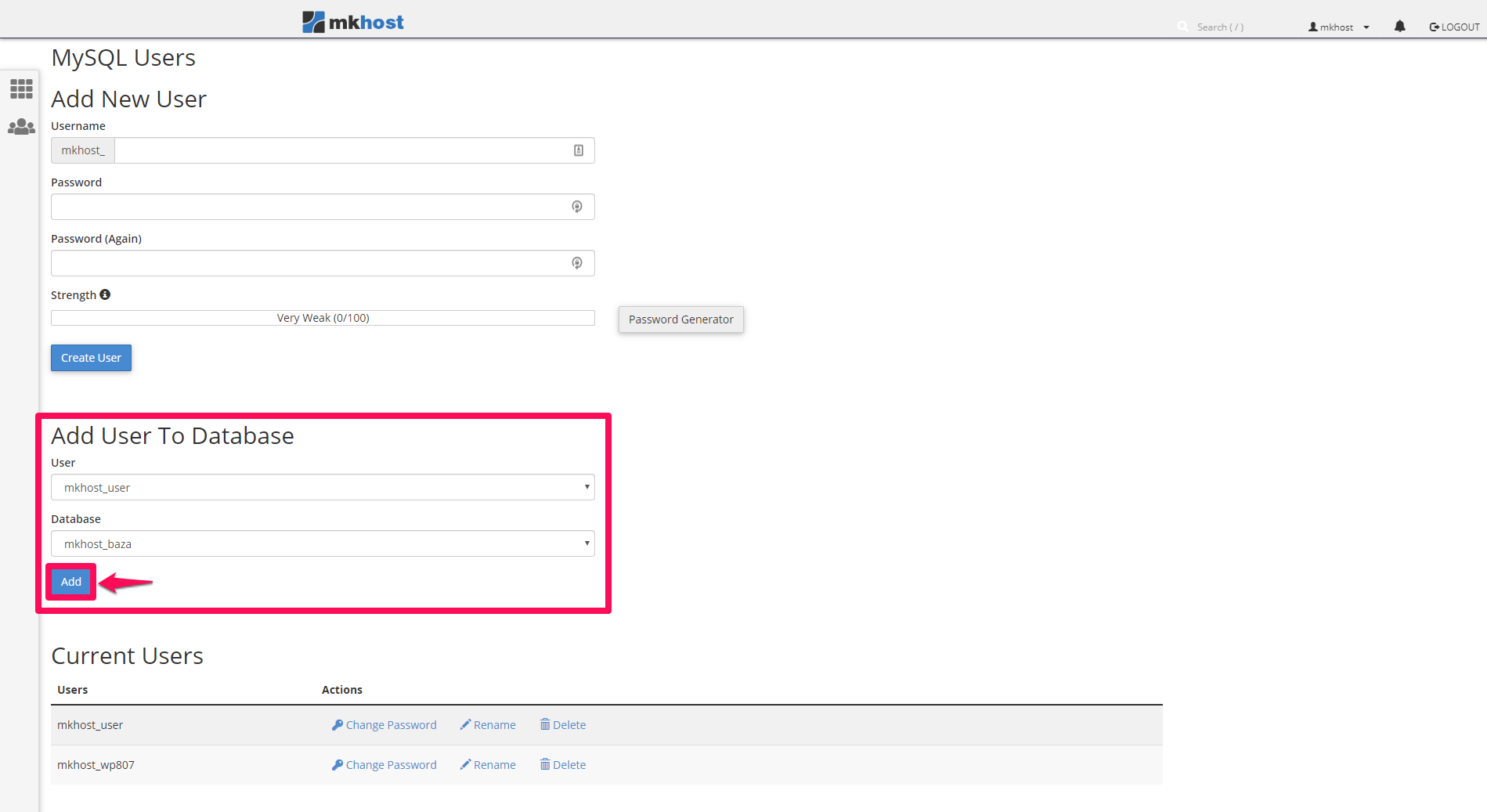Click the MySQL Users page title
1487x812 pixels.
point(123,57)
